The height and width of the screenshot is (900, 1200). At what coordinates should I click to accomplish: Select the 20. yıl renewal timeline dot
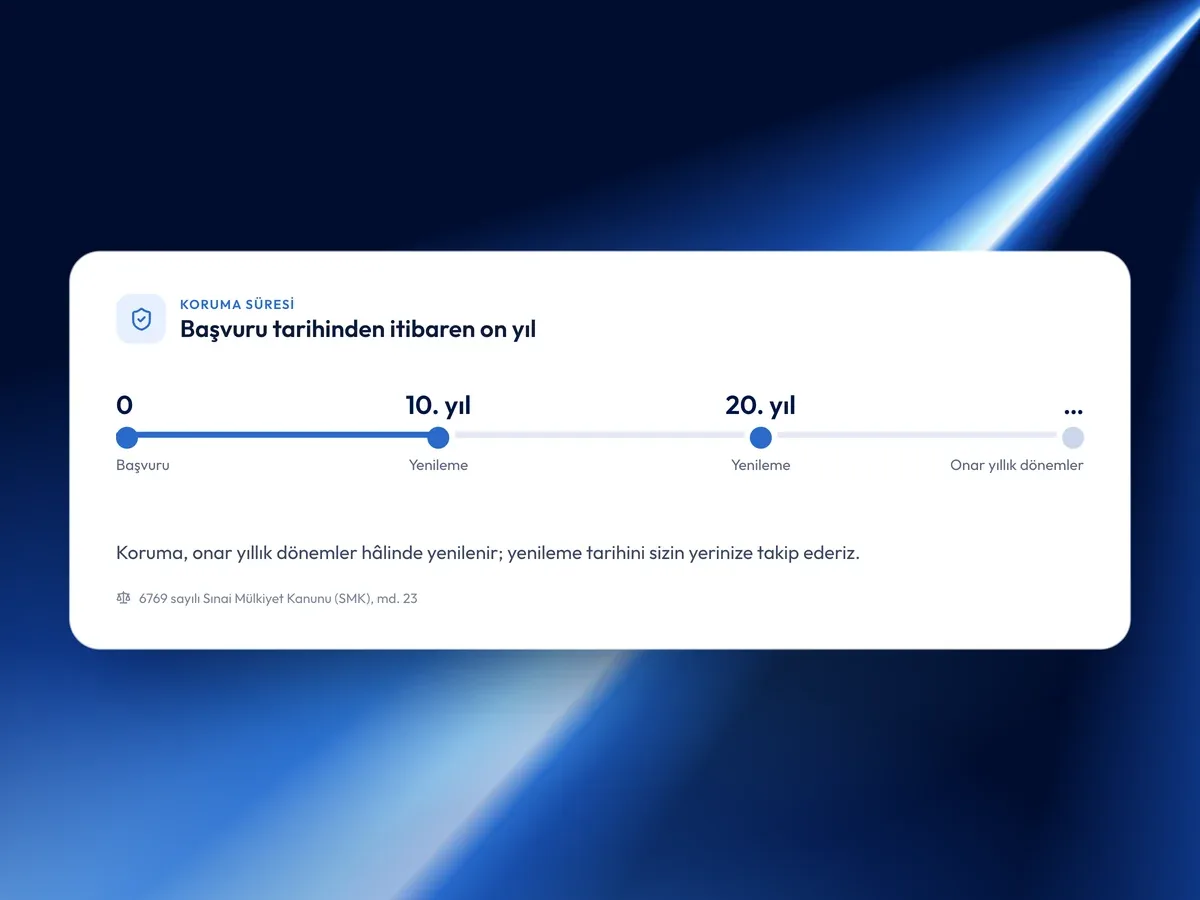tap(761, 437)
